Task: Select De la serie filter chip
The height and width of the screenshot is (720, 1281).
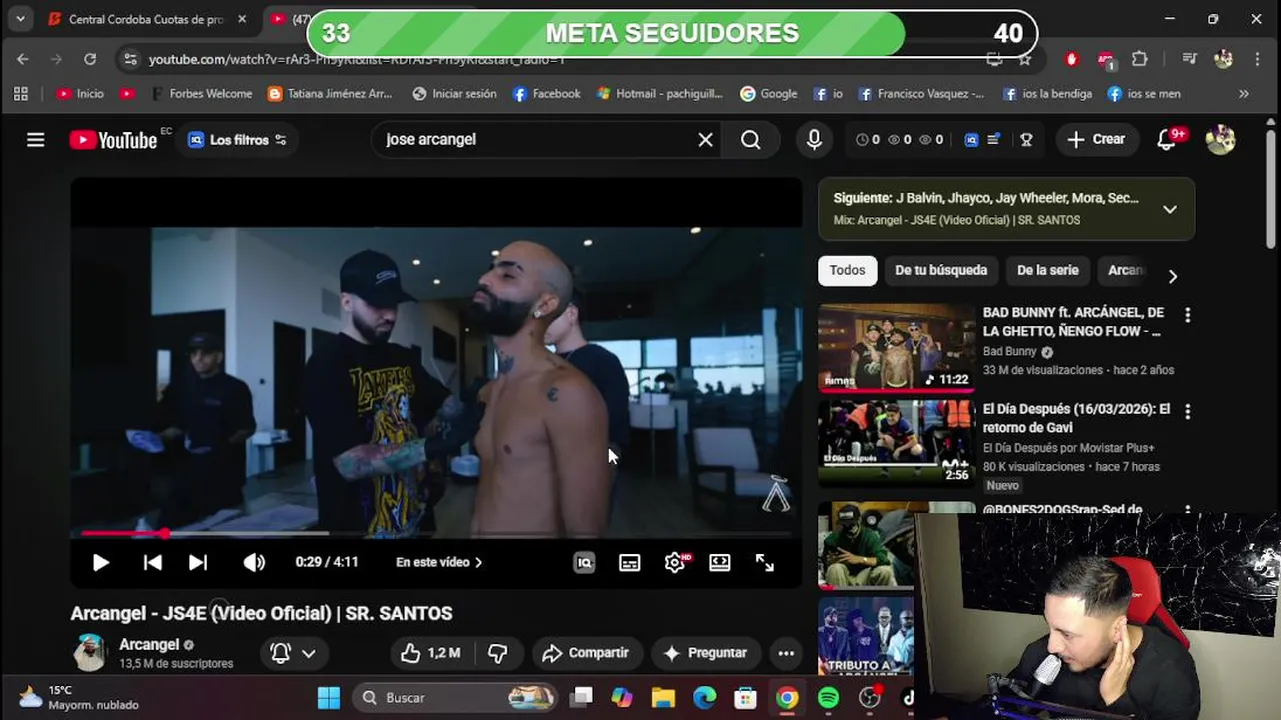Action: pos(1048,270)
